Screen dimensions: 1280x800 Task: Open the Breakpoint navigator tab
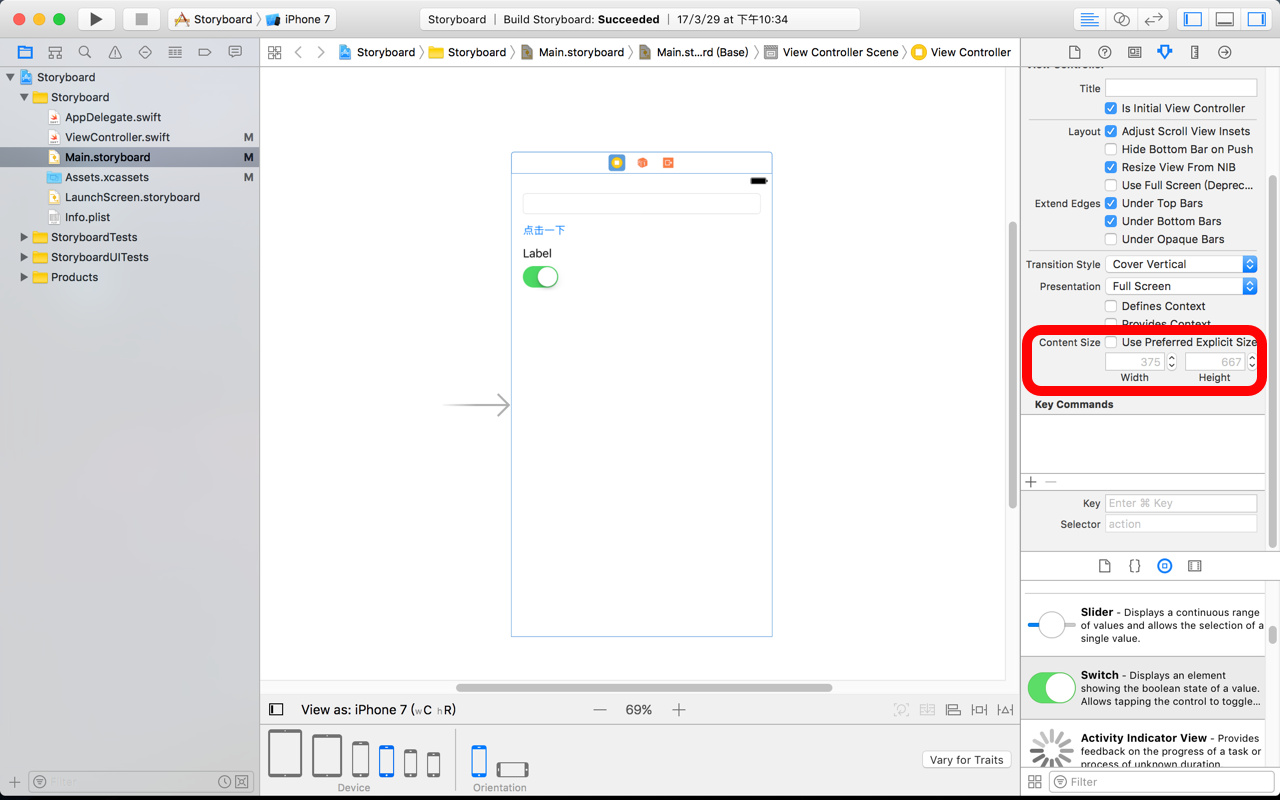pyautogui.click(x=205, y=52)
